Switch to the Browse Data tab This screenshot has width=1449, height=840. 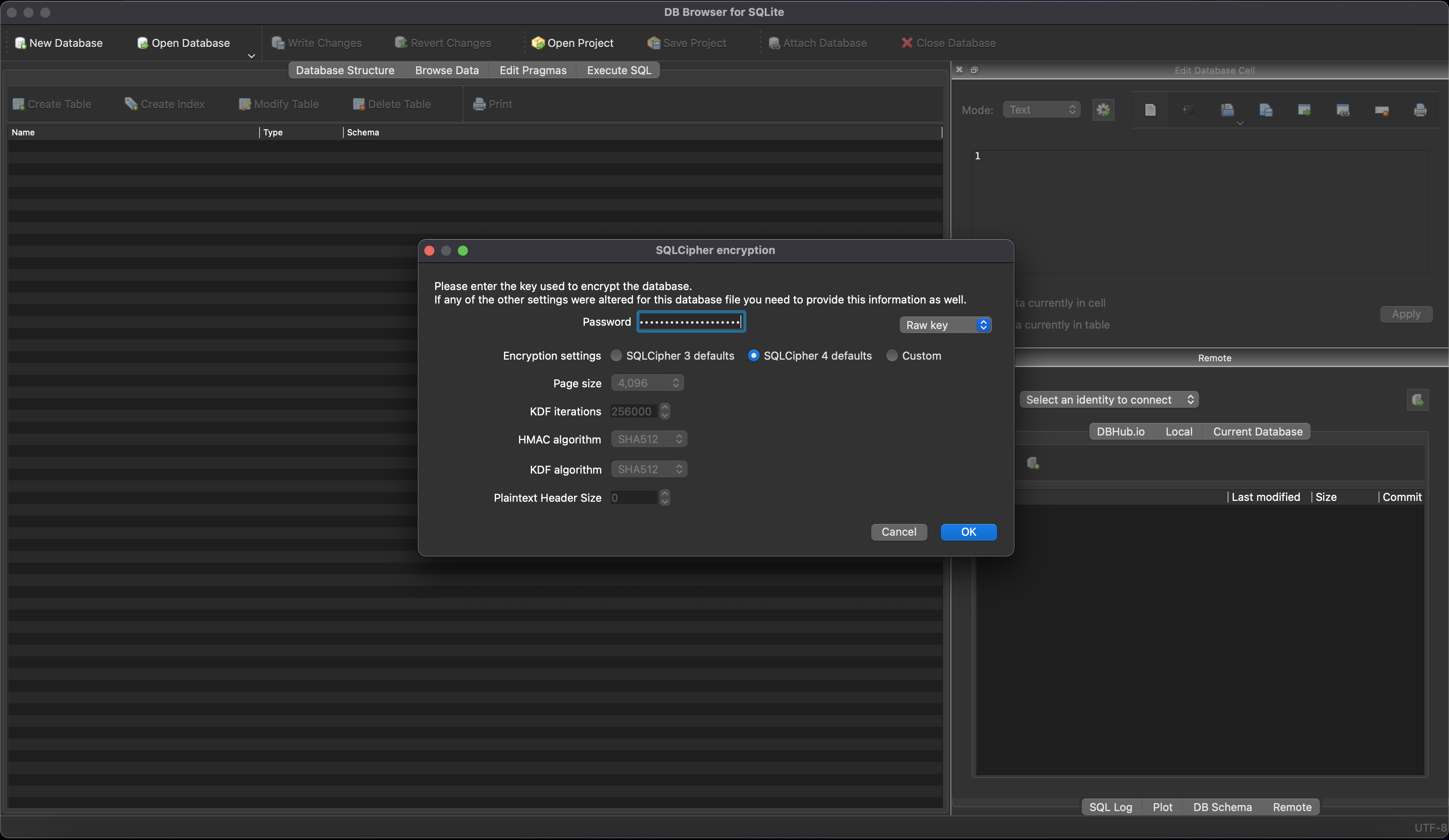pos(447,70)
